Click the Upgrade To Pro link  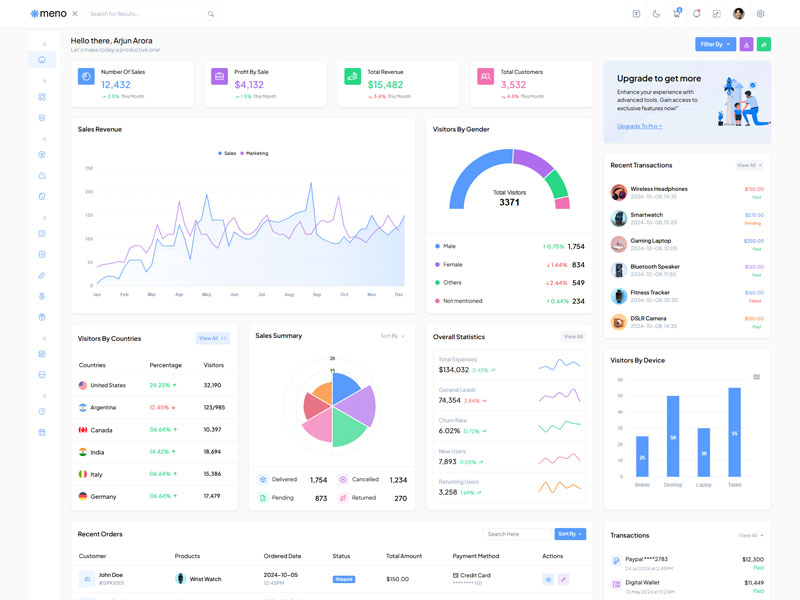pyautogui.click(x=639, y=126)
